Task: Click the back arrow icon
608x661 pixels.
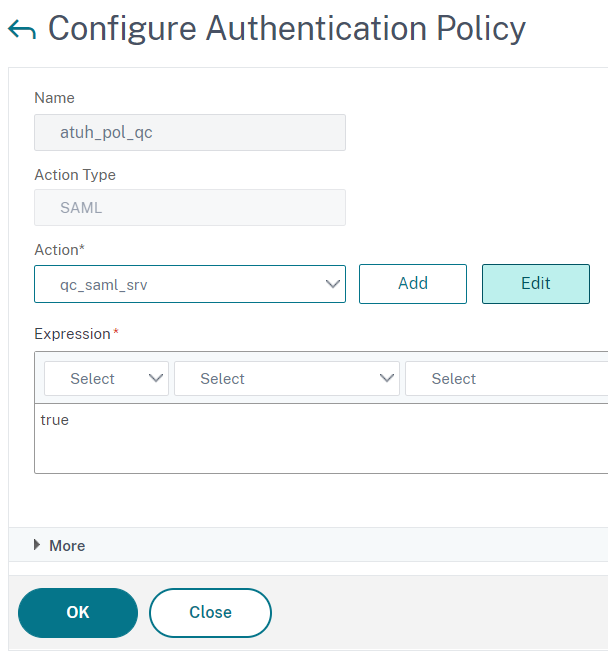Action: point(21,30)
